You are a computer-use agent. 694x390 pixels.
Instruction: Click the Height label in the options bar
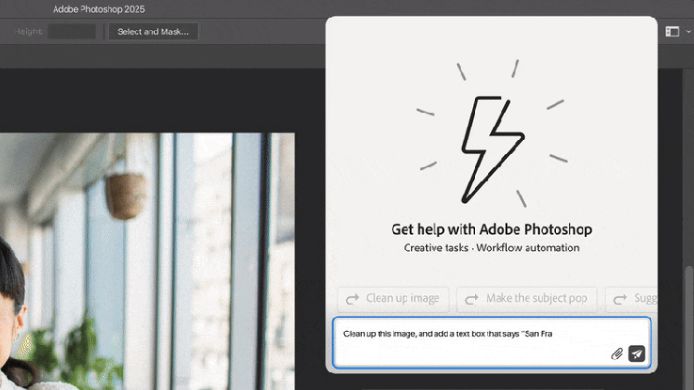point(30,31)
